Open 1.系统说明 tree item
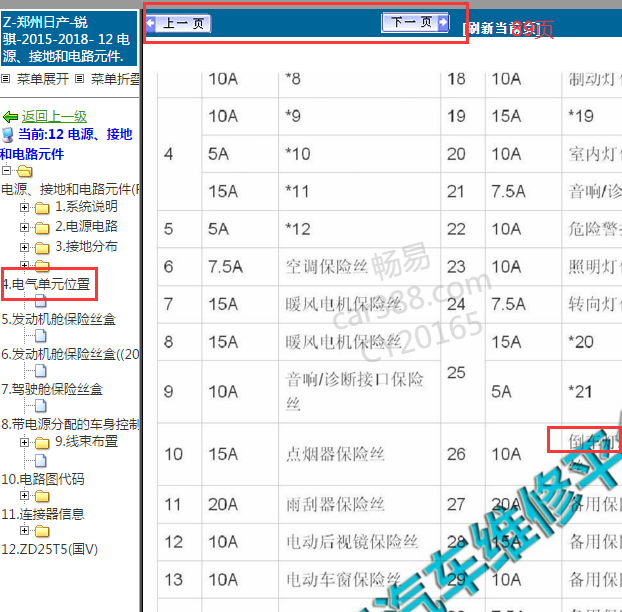Viewport: 622px width, 612px height. 86,206
